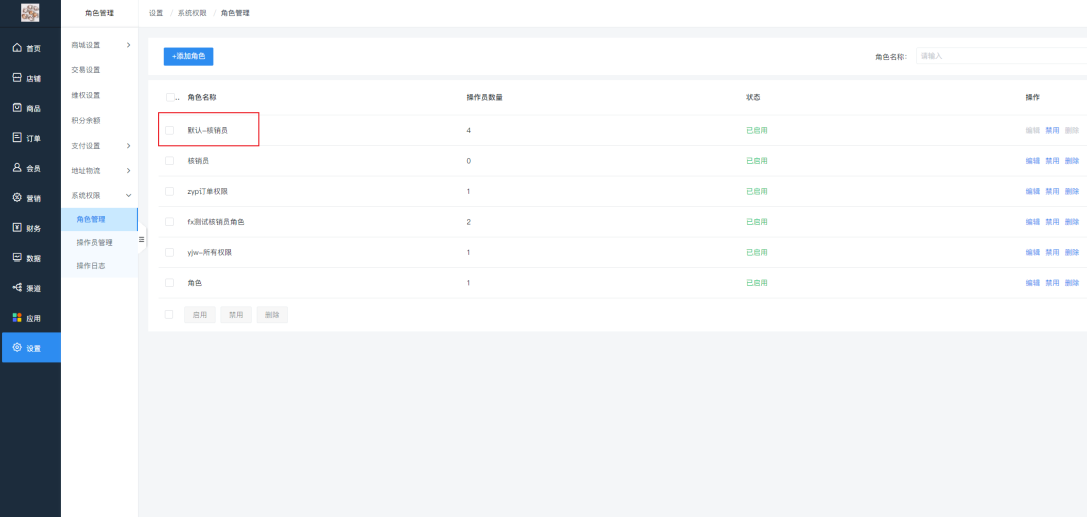
Task: Select the Products (商品) bag icon
Action: [17, 108]
